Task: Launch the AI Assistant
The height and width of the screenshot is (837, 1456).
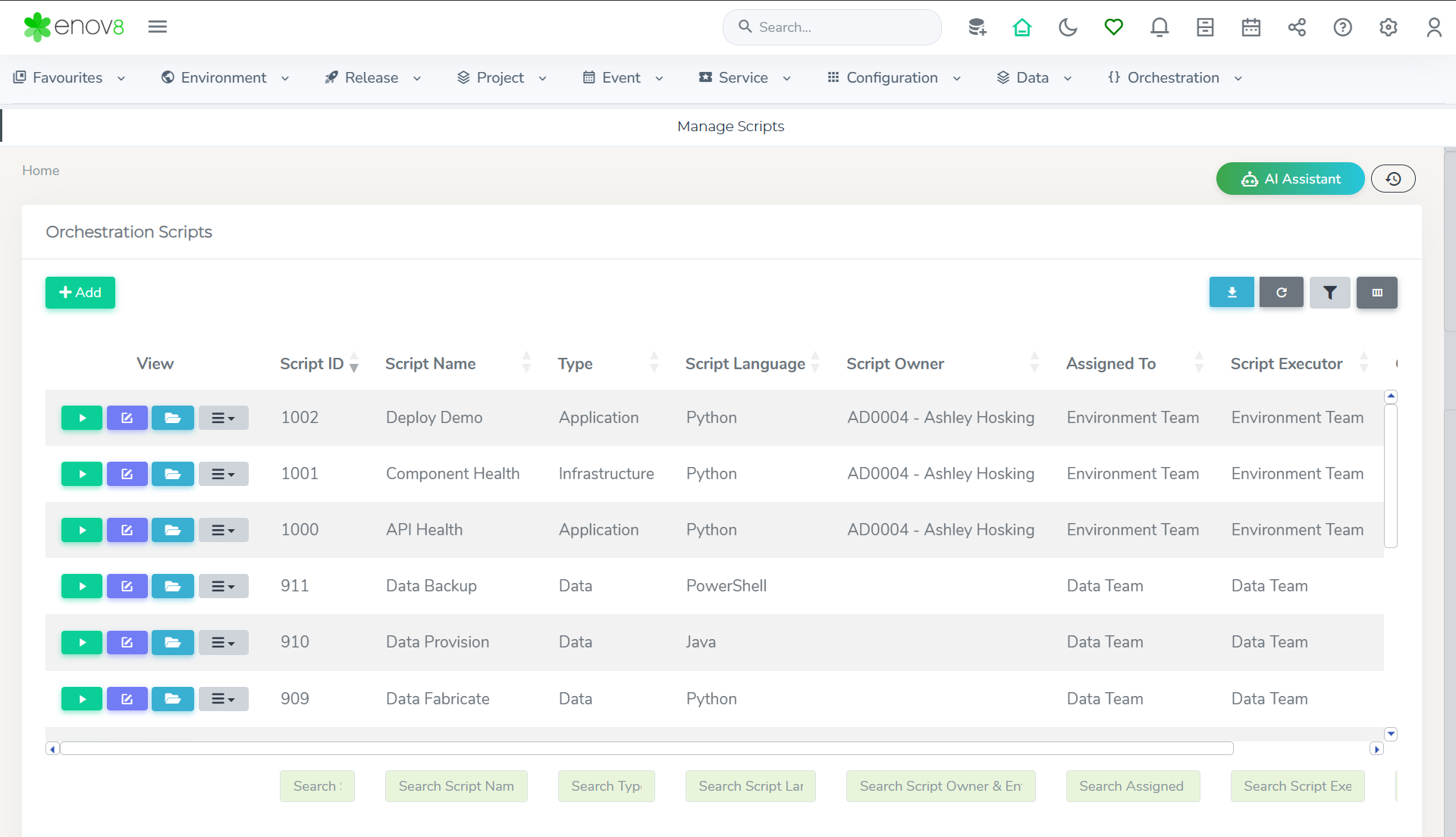Action: click(x=1290, y=179)
